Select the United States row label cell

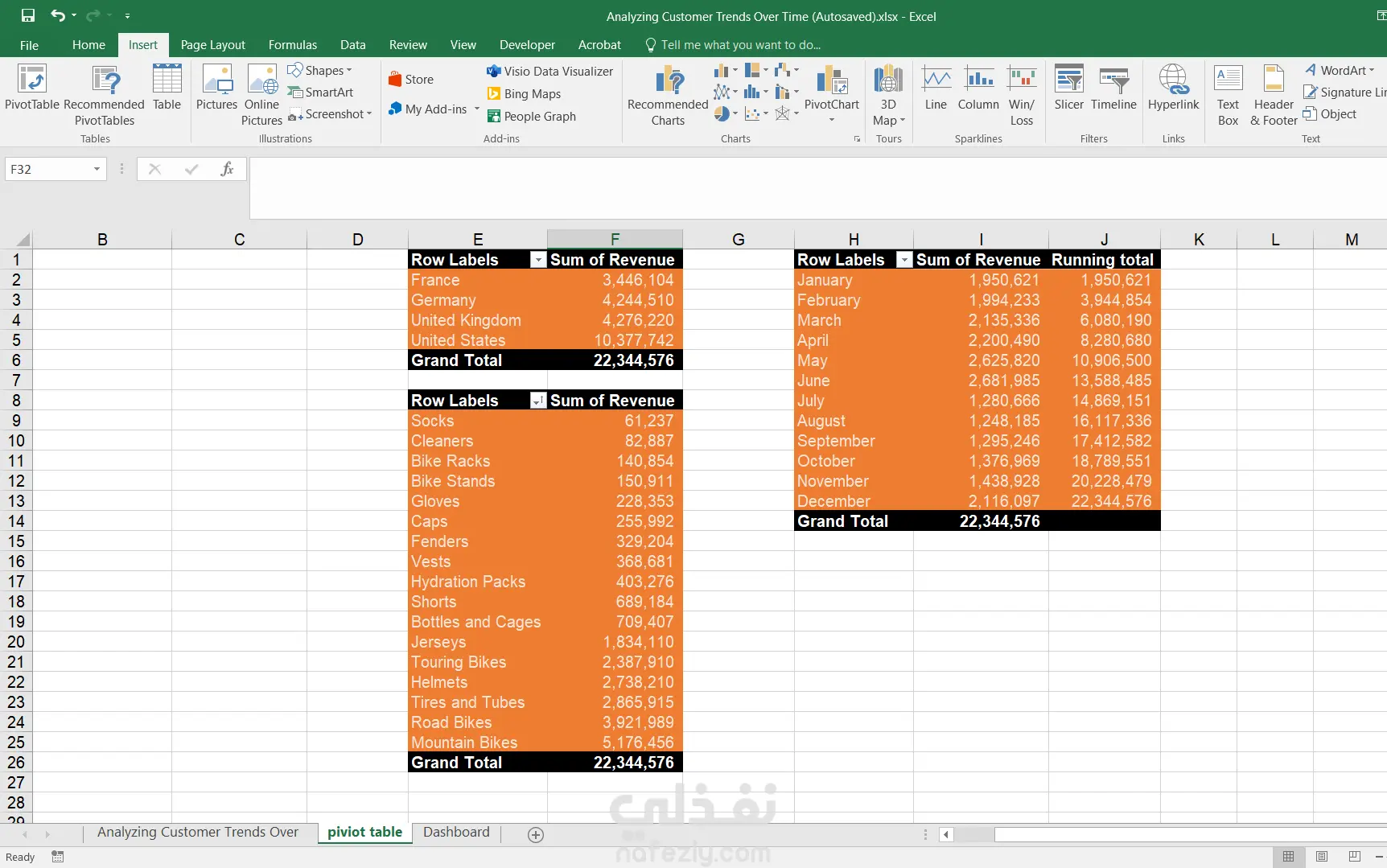[x=478, y=340]
